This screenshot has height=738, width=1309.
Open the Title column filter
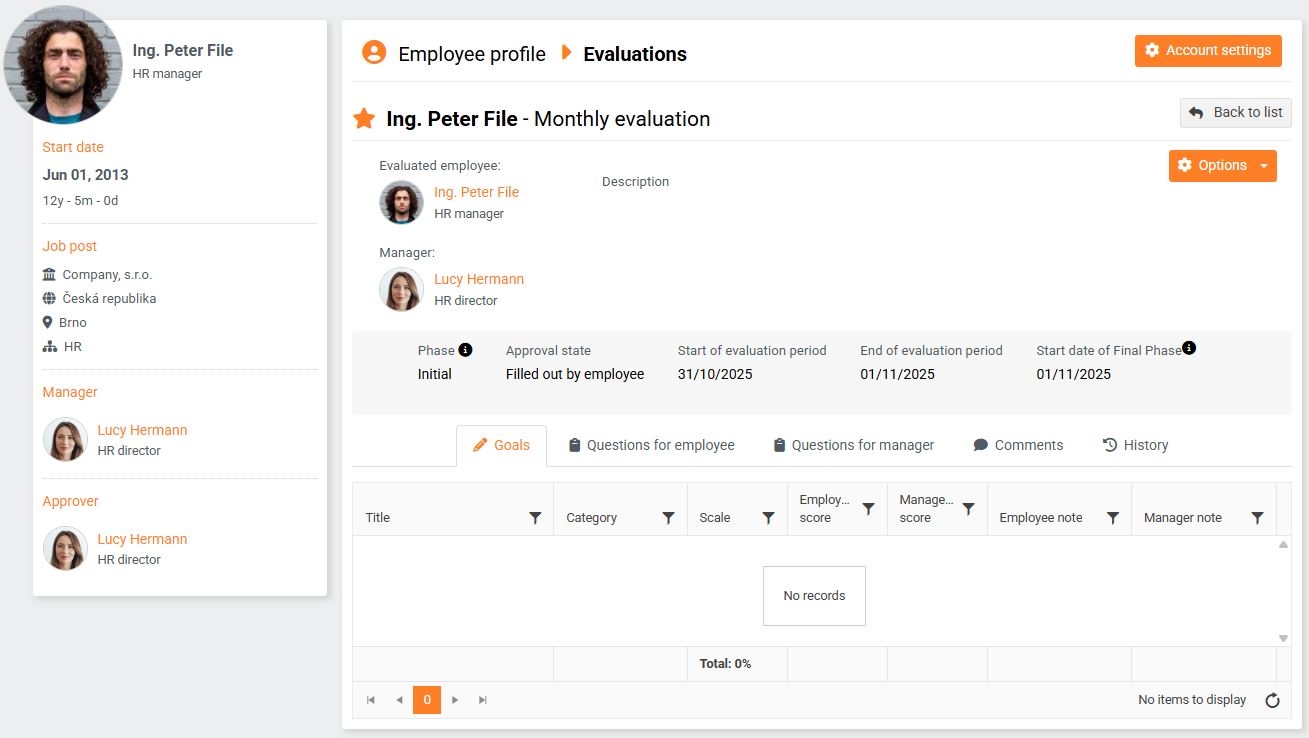coord(535,518)
